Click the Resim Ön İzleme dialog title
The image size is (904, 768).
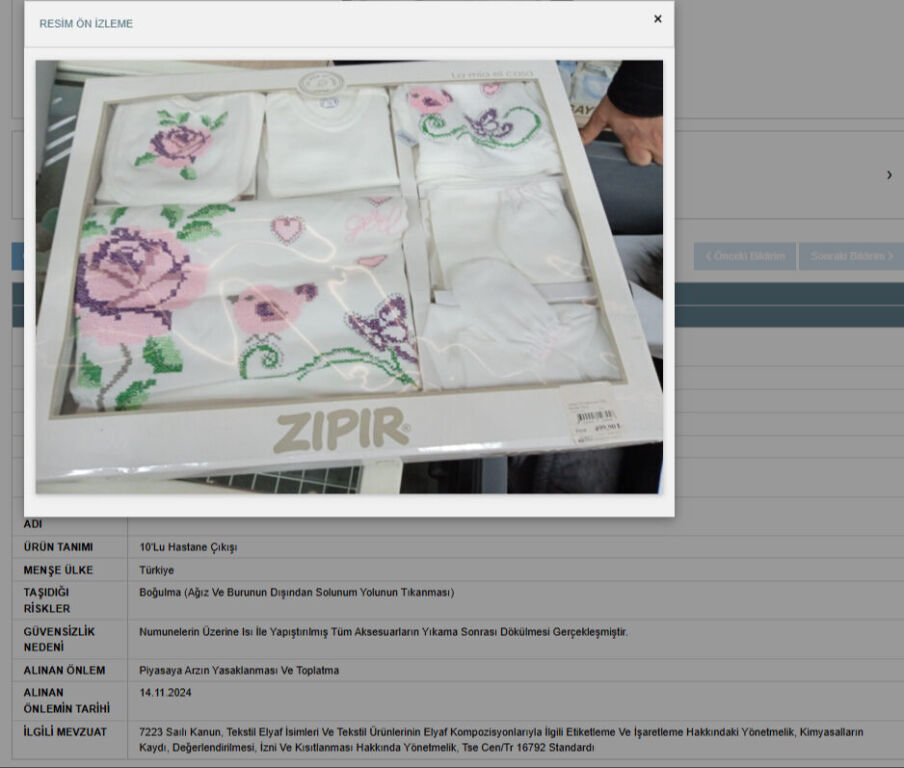pos(86,23)
